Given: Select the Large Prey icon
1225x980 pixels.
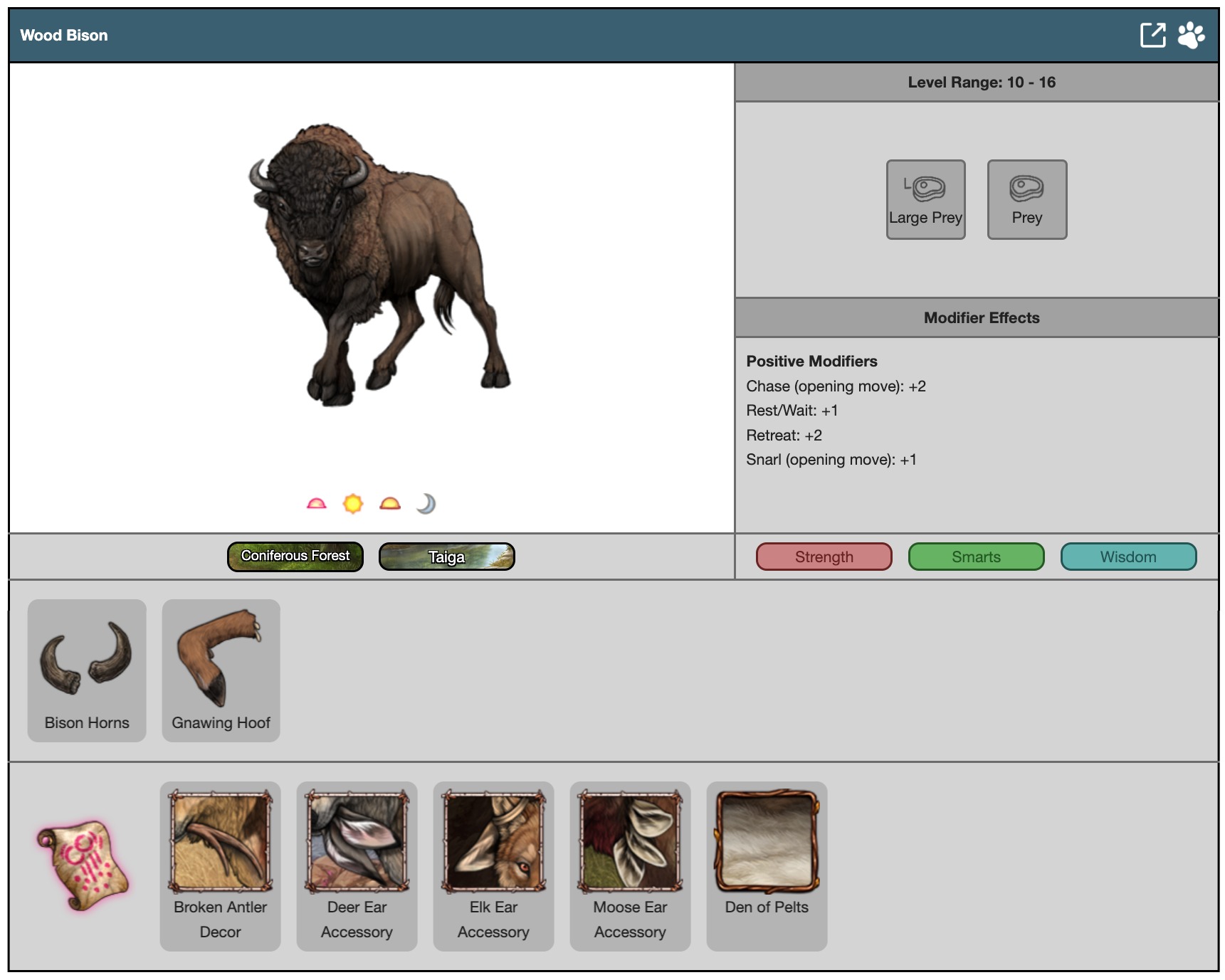Looking at the screenshot, I should (x=925, y=199).
